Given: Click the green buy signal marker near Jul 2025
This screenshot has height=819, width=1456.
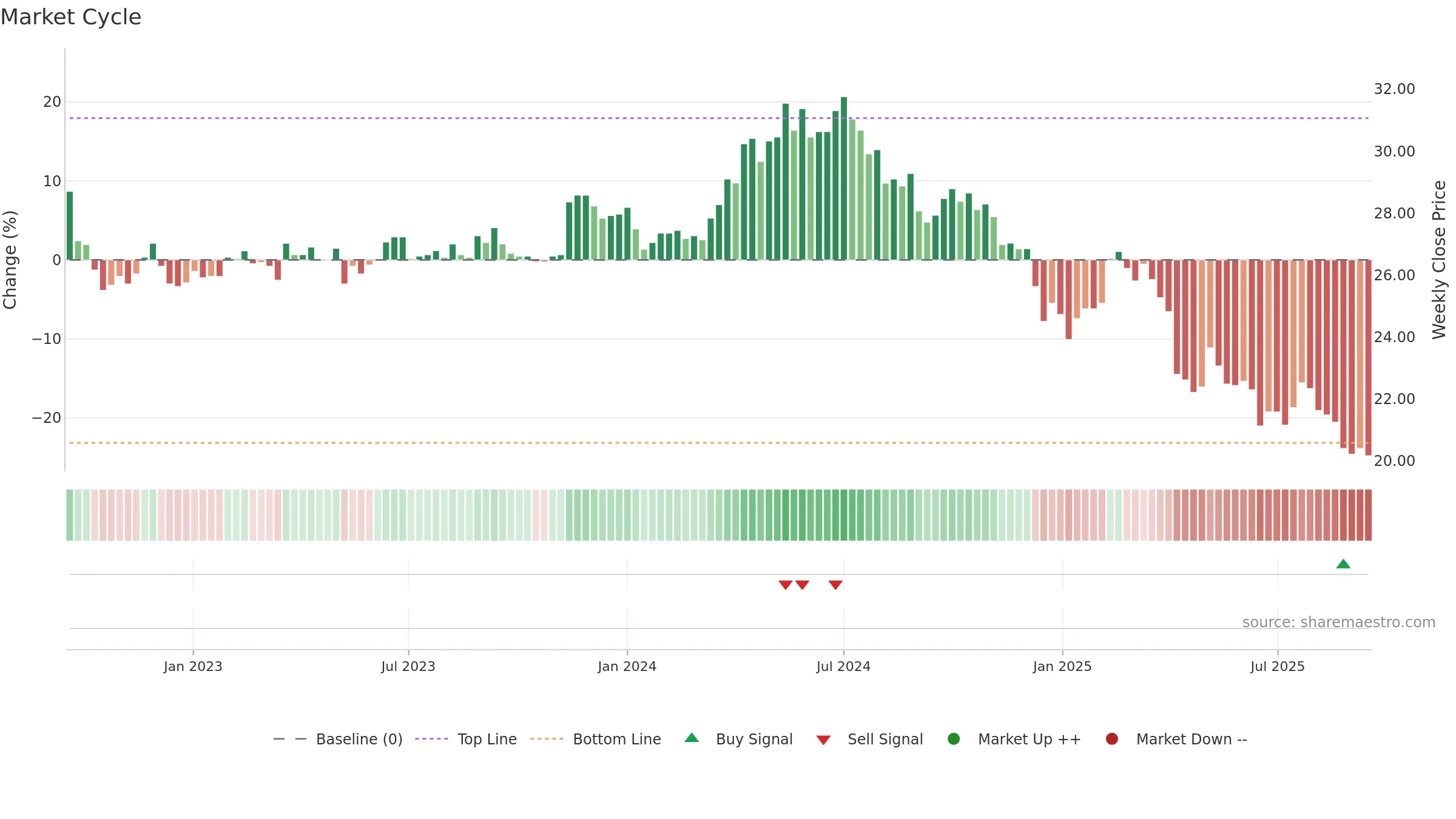Looking at the screenshot, I should [1343, 564].
